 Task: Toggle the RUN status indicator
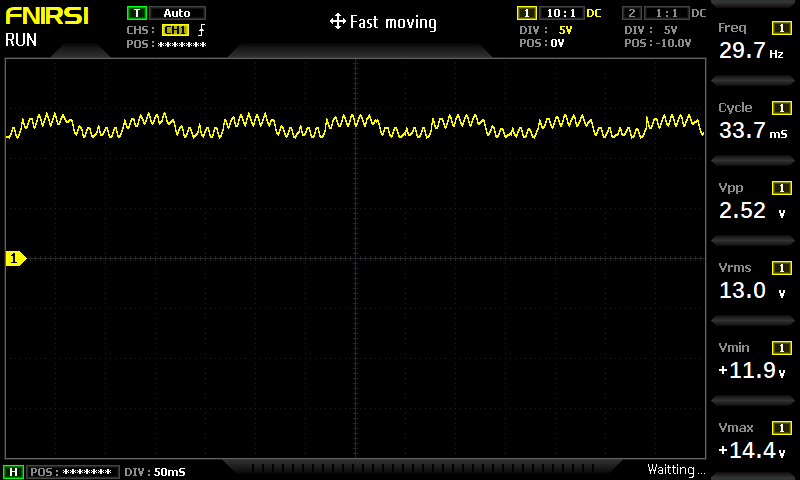(x=21, y=40)
